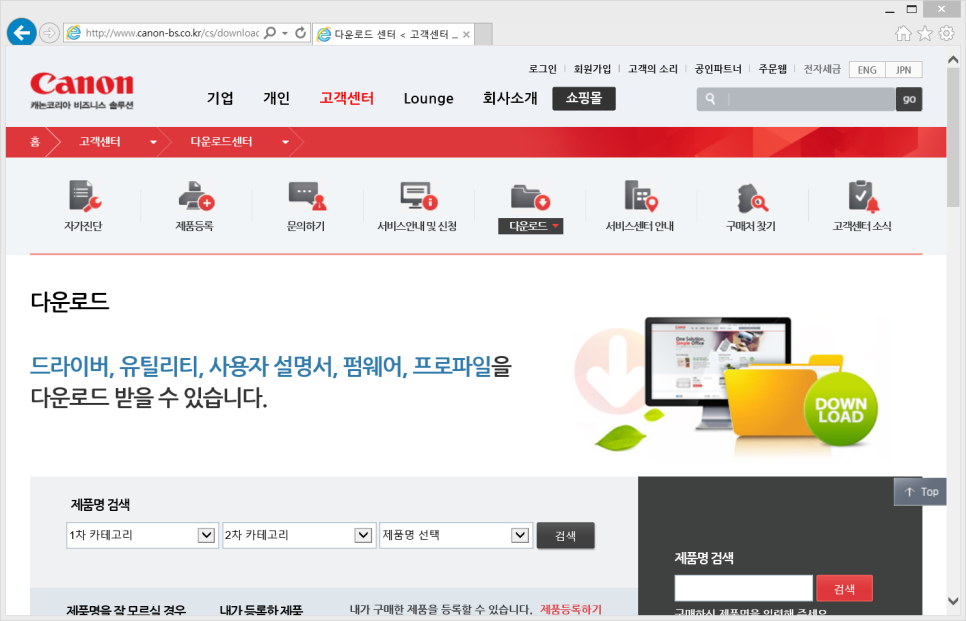The height and width of the screenshot is (621, 966).
Task: Open the browser Home icon
Action: pyautogui.click(x=903, y=33)
